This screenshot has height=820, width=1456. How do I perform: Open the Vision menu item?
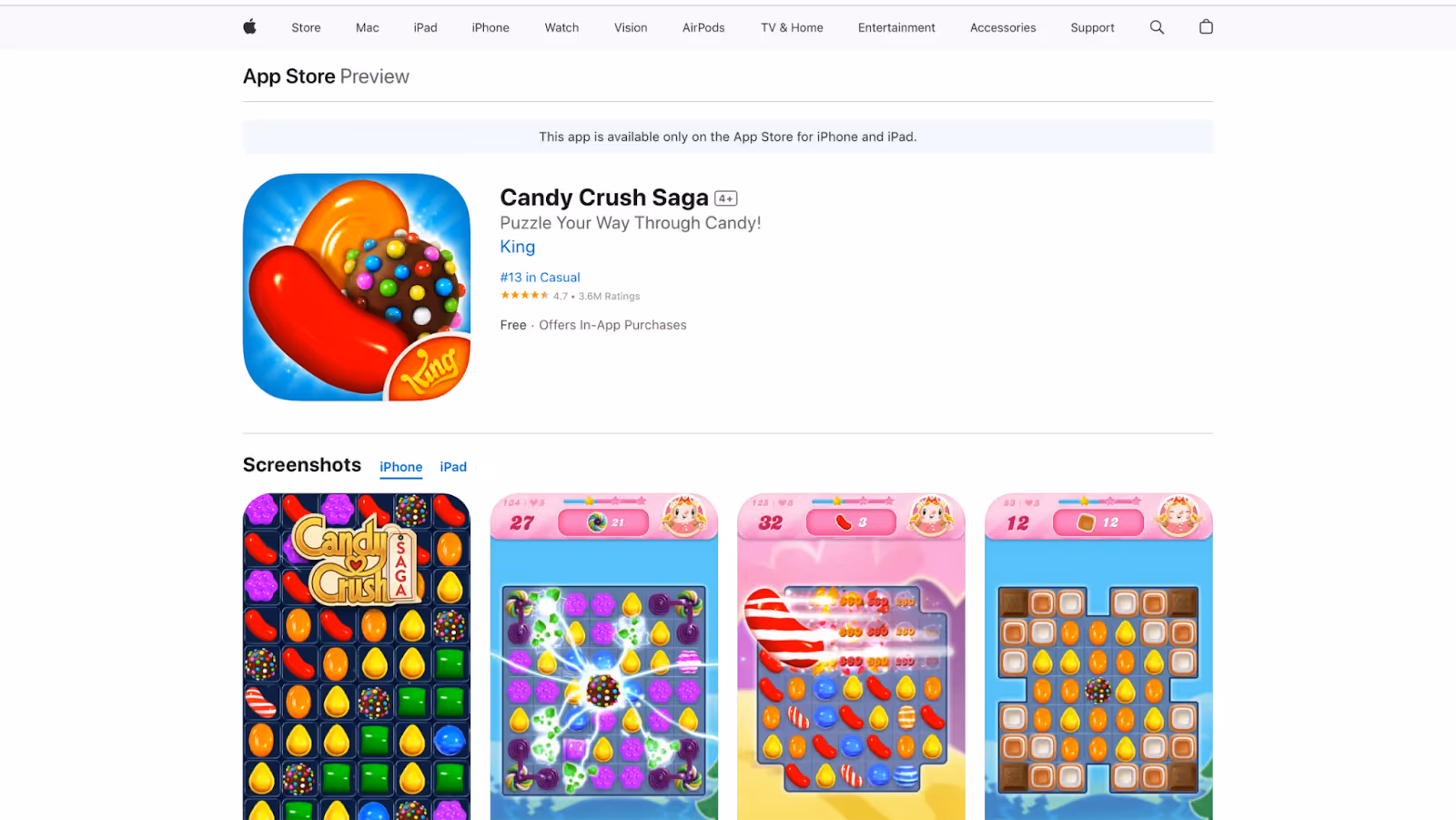[x=631, y=27]
